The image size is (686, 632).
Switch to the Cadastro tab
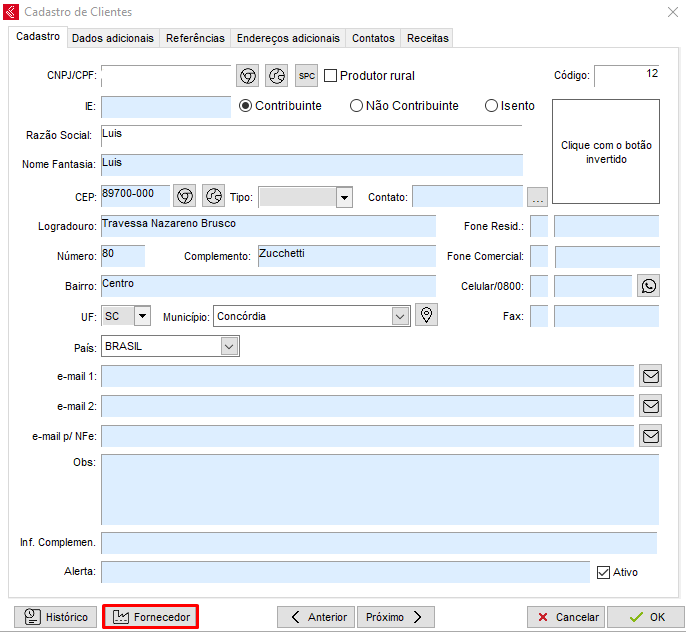click(38, 36)
